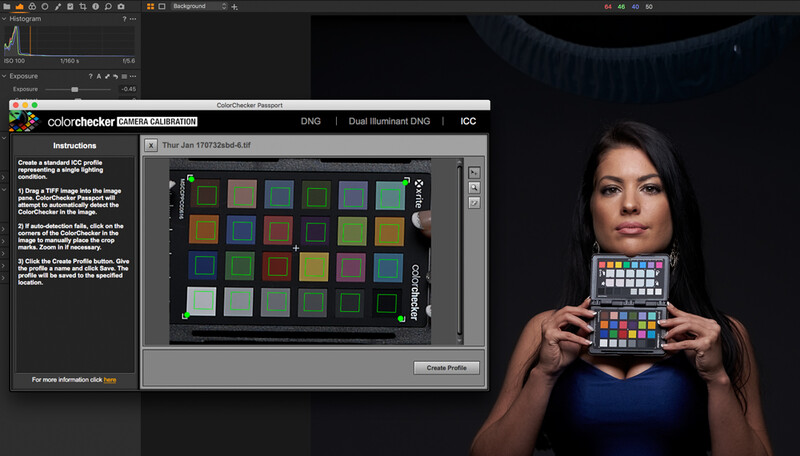Click the yellow patch on the ColorChecker
This screenshot has height=456, width=800.
tap(314, 266)
